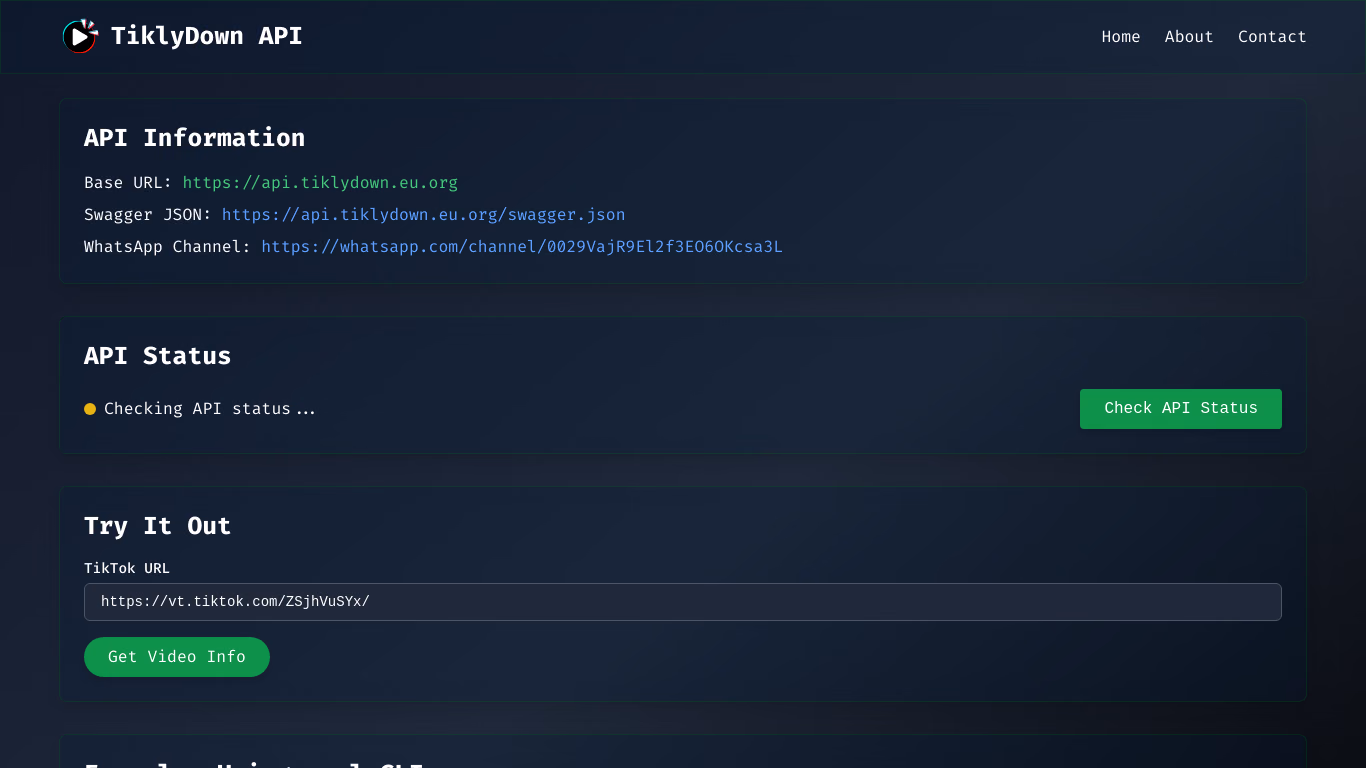Screen dimensions: 1366x768
Task: Click the 'Swagger JSON:' label
Action: [148, 215]
